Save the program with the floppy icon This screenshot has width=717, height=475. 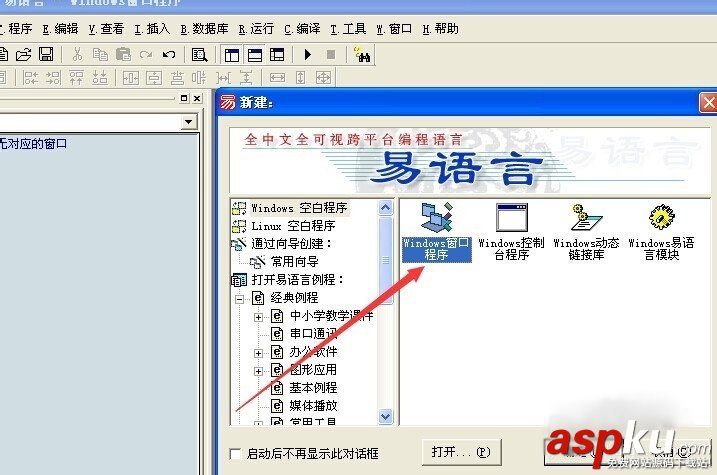coord(46,55)
